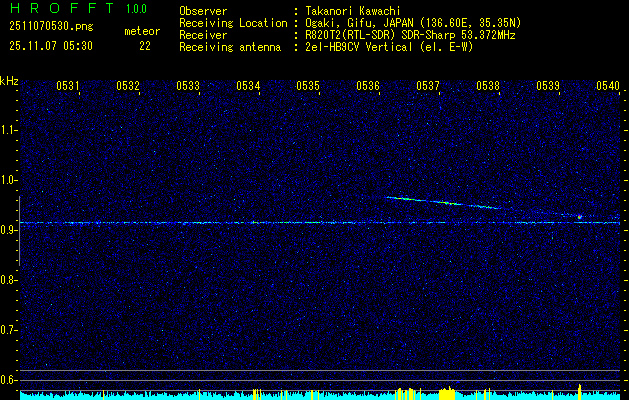This screenshot has width=629, height=400.
Task: Select the 0.7 frequency axis label
Action: pos(9,330)
